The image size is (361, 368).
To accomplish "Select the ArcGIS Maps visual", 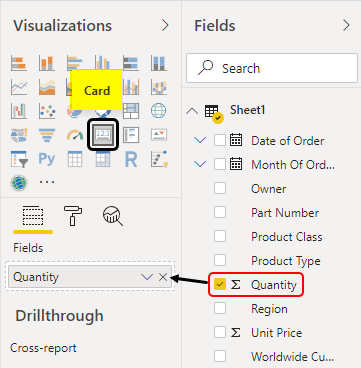I will (x=19, y=183).
